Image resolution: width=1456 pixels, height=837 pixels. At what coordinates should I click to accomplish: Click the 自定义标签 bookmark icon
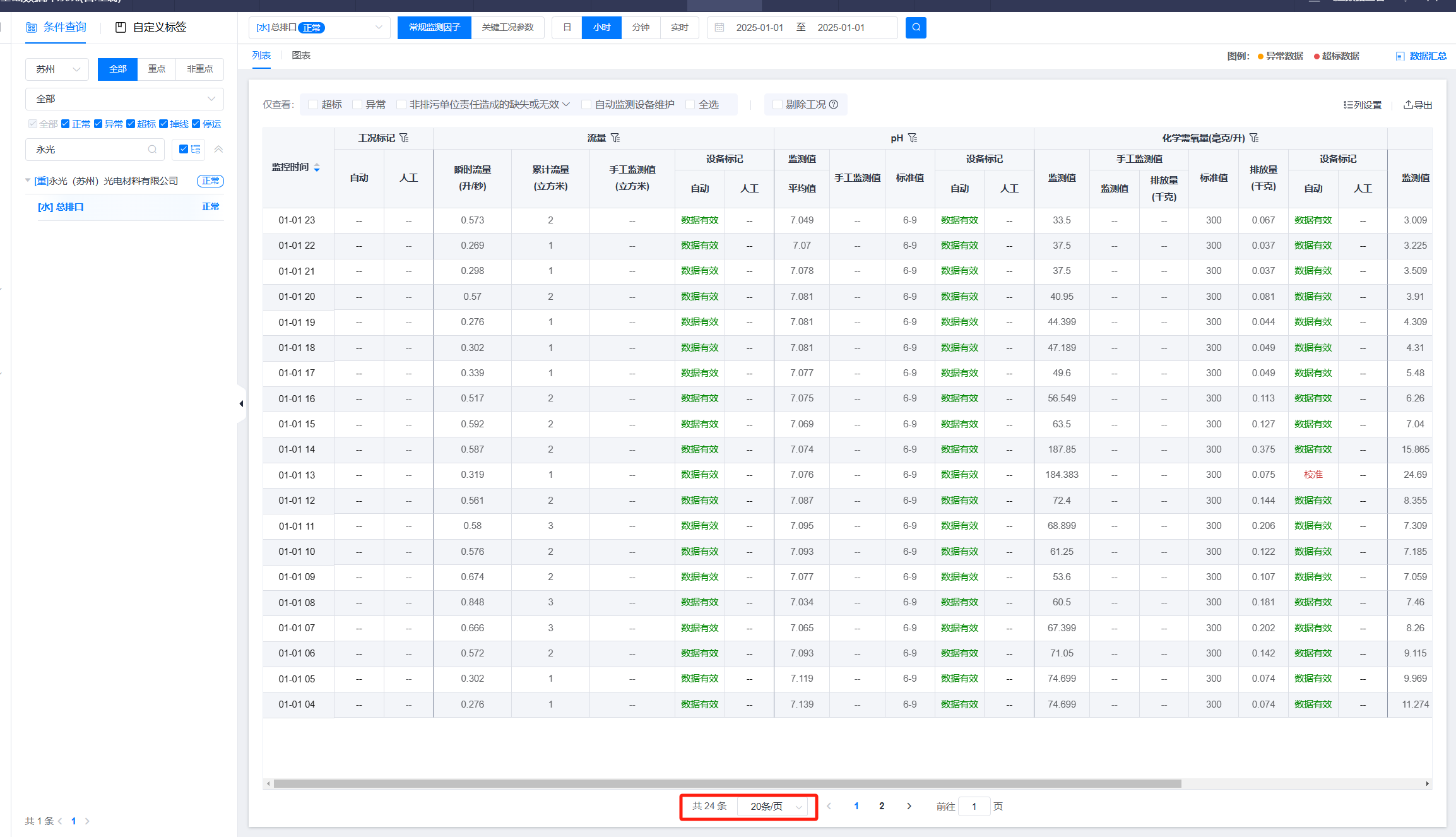[121, 27]
